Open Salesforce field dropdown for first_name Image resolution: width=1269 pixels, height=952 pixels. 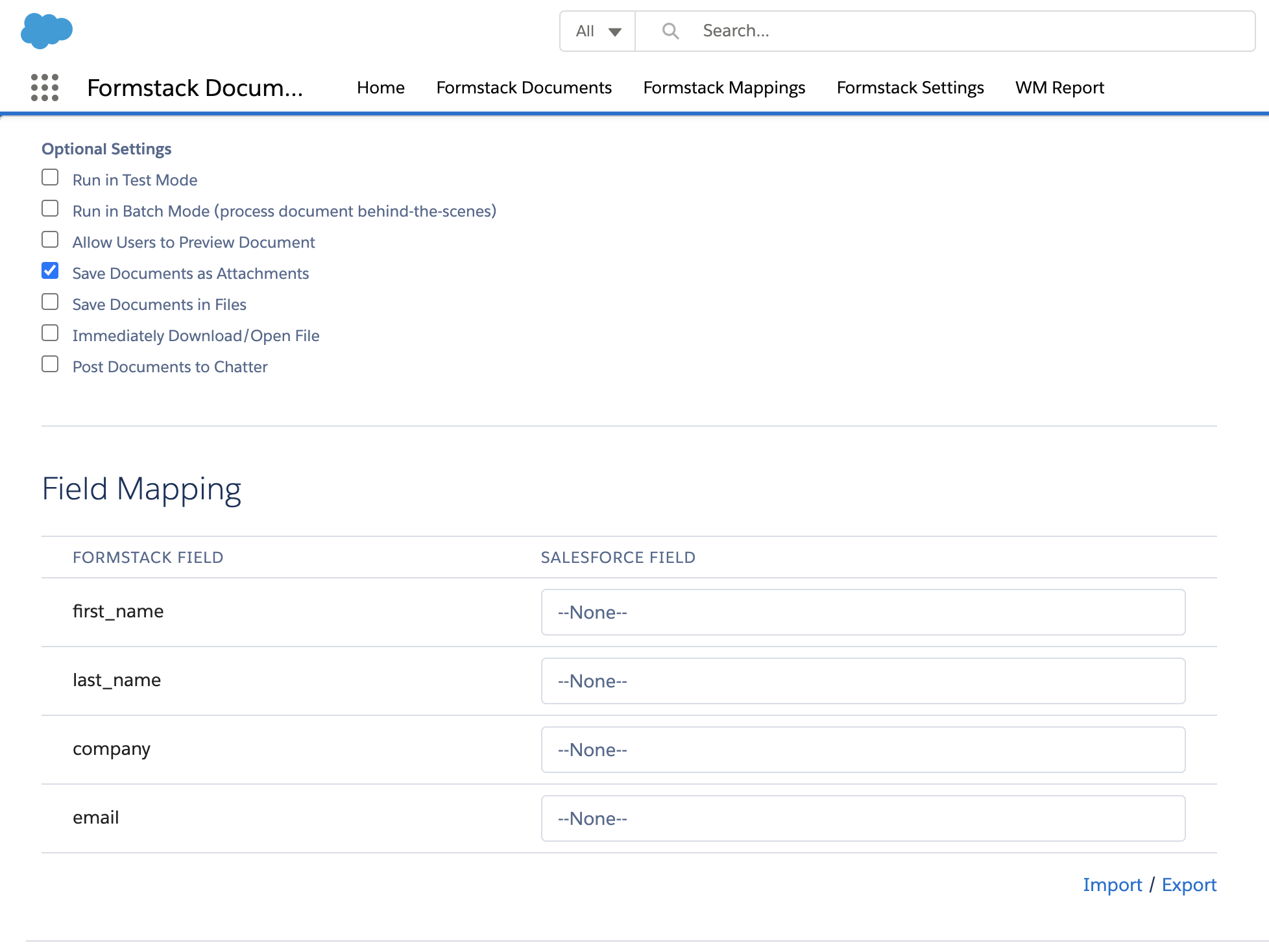point(863,612)
